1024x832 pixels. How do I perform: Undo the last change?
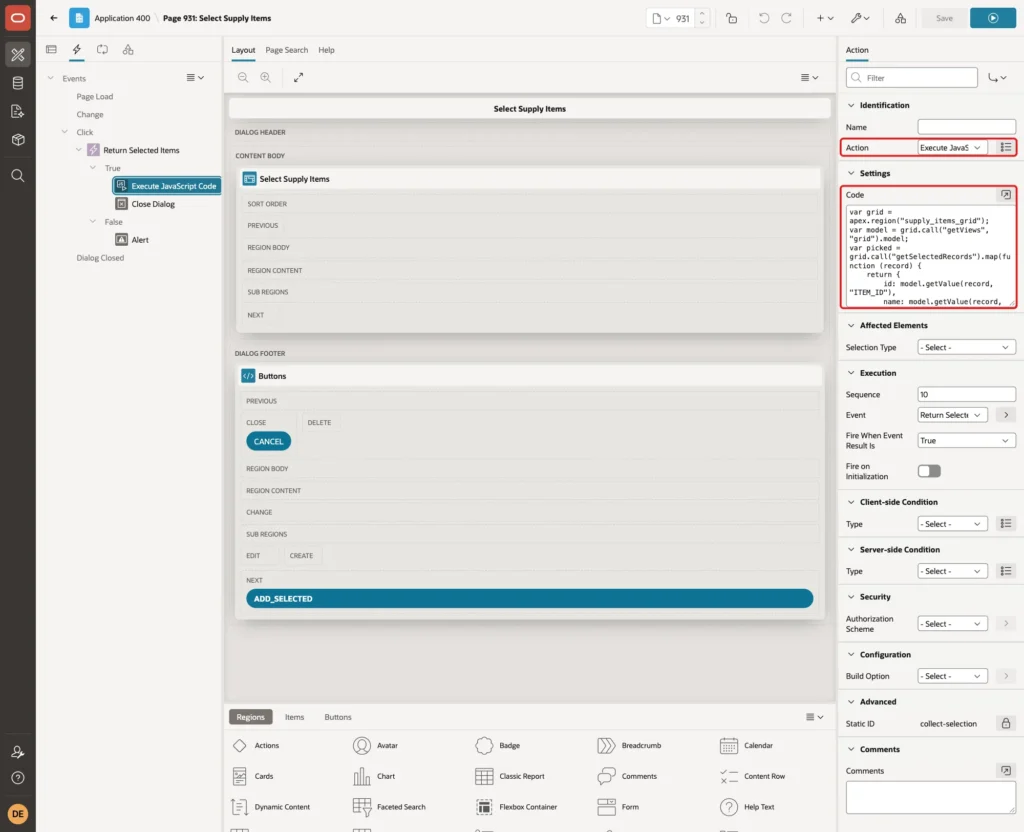tap(763, 18)
